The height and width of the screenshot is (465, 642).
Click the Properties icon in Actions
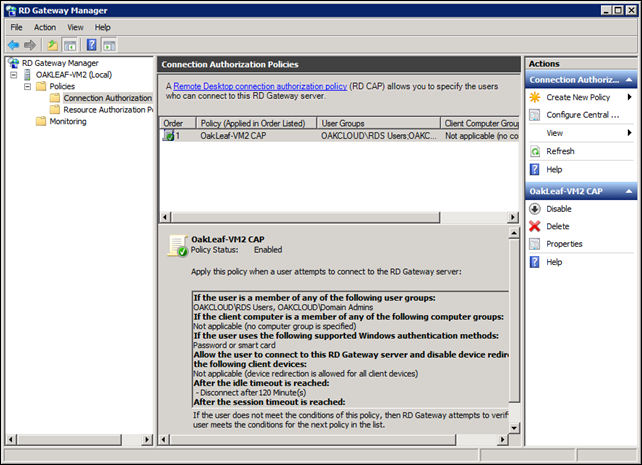click(534, 244)
